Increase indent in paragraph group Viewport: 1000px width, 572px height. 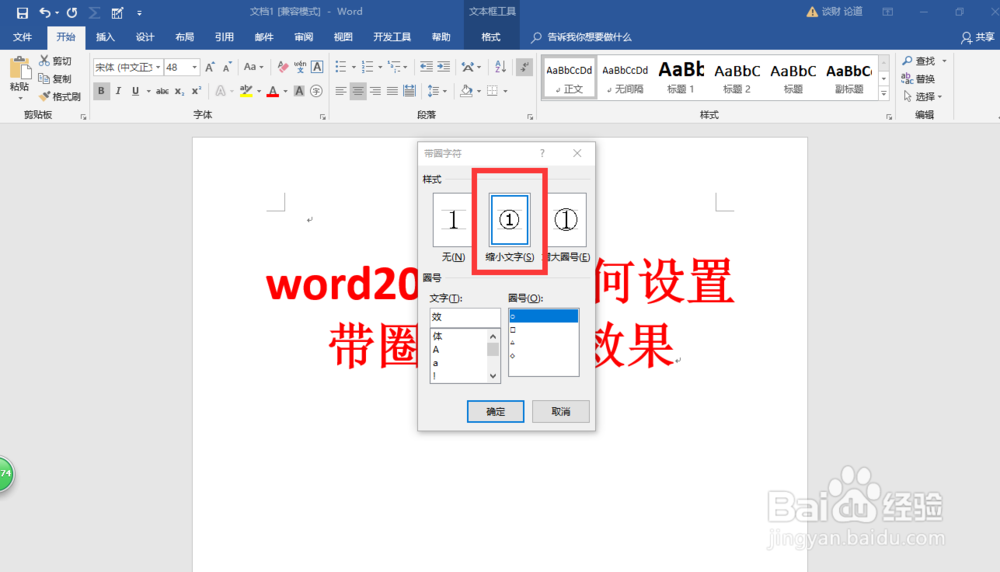tap(443, 67)
